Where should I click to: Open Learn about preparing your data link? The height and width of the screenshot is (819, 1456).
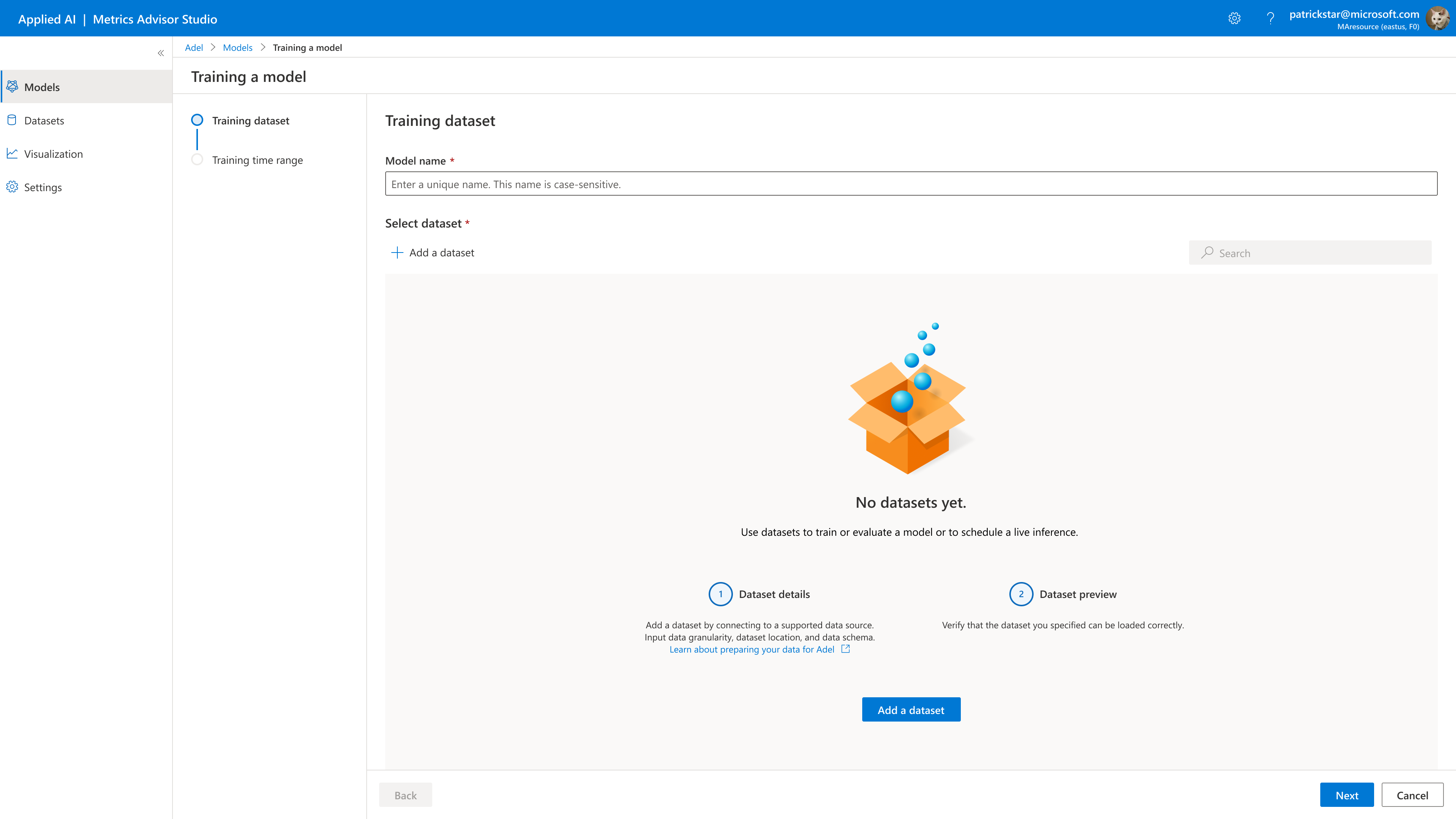click(752, 650)
